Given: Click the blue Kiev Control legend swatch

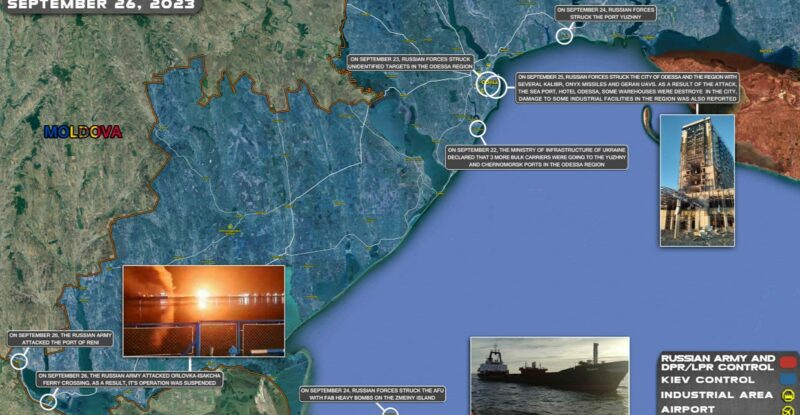Looking at the screenshot, I should tap(789, 379).
